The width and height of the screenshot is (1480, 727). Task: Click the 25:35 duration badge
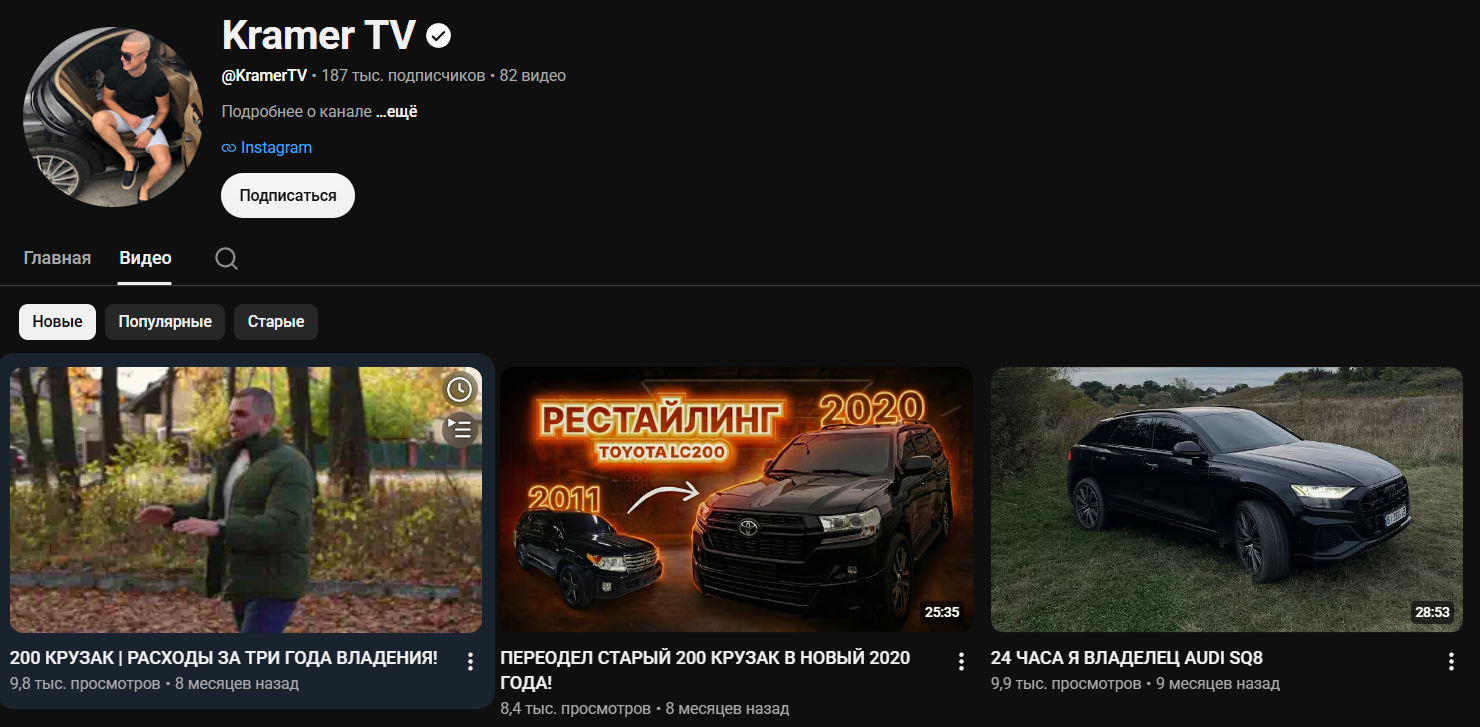[942, 612]
